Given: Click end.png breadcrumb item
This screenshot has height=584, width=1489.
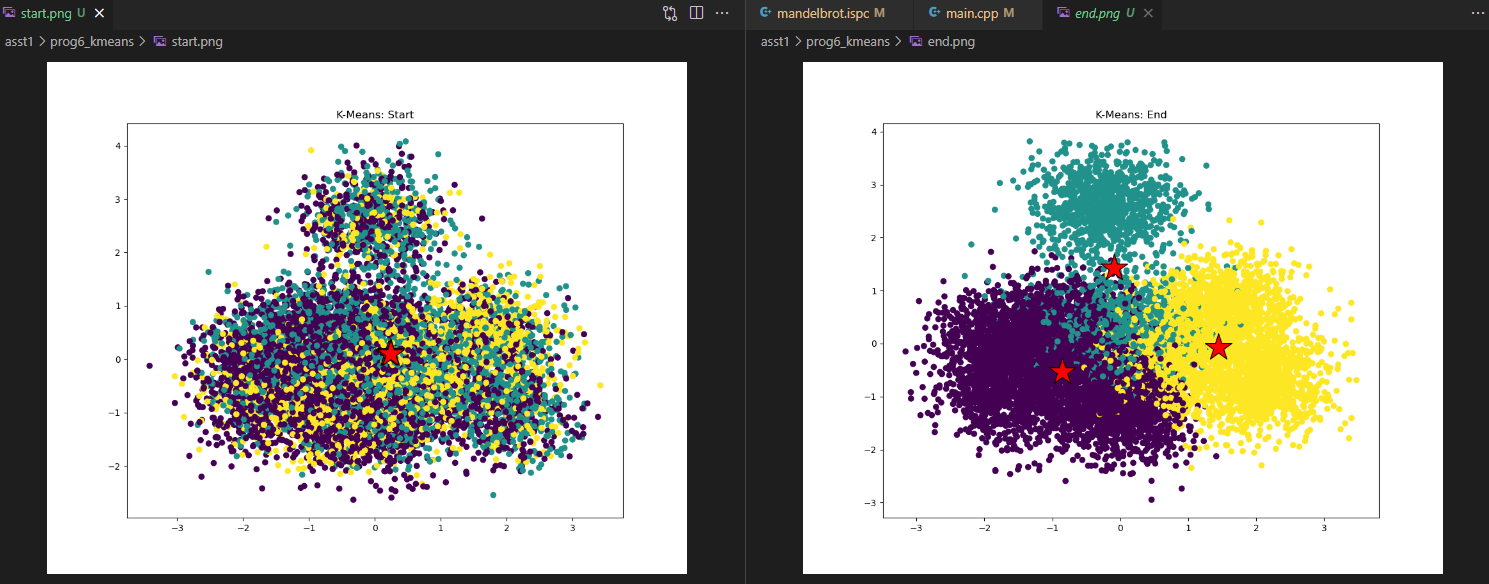Looking at the screenshot, I should click(x=951, y=41).
